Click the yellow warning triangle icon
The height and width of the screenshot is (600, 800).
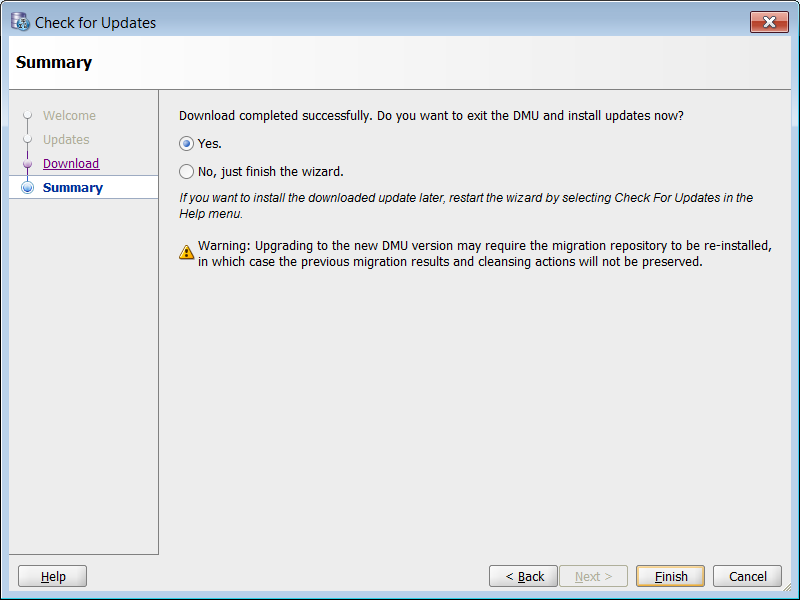click(187, 253)
